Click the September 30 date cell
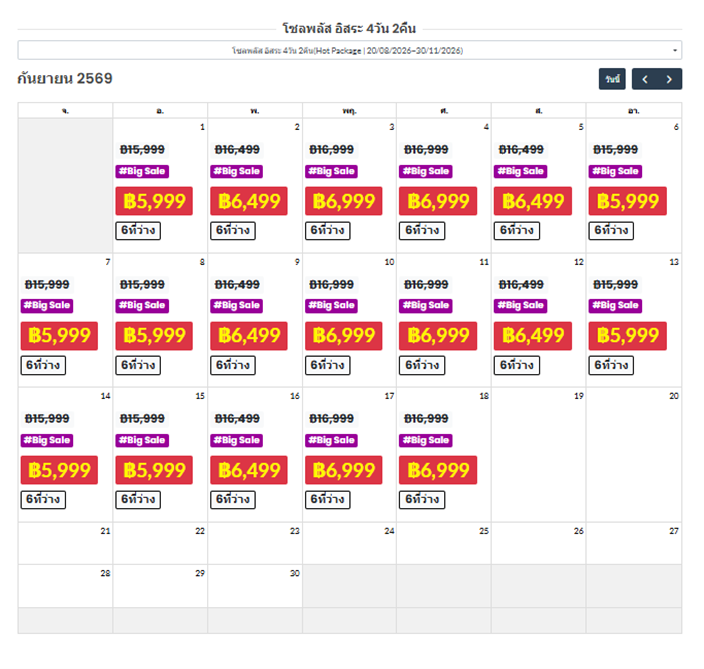Image resolution: width=704 pixels, height=669 pixels. [255, 585]
